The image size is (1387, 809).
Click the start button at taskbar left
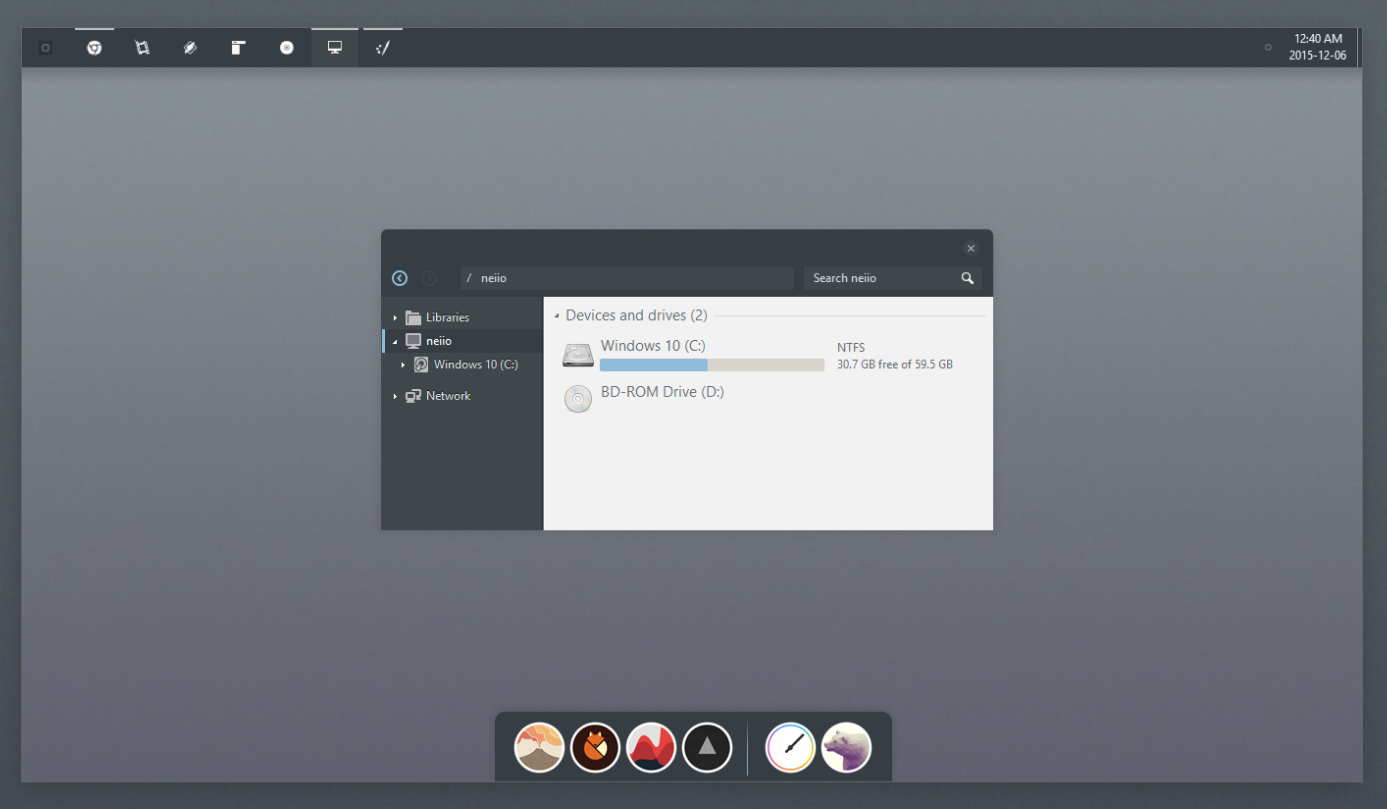45,48
